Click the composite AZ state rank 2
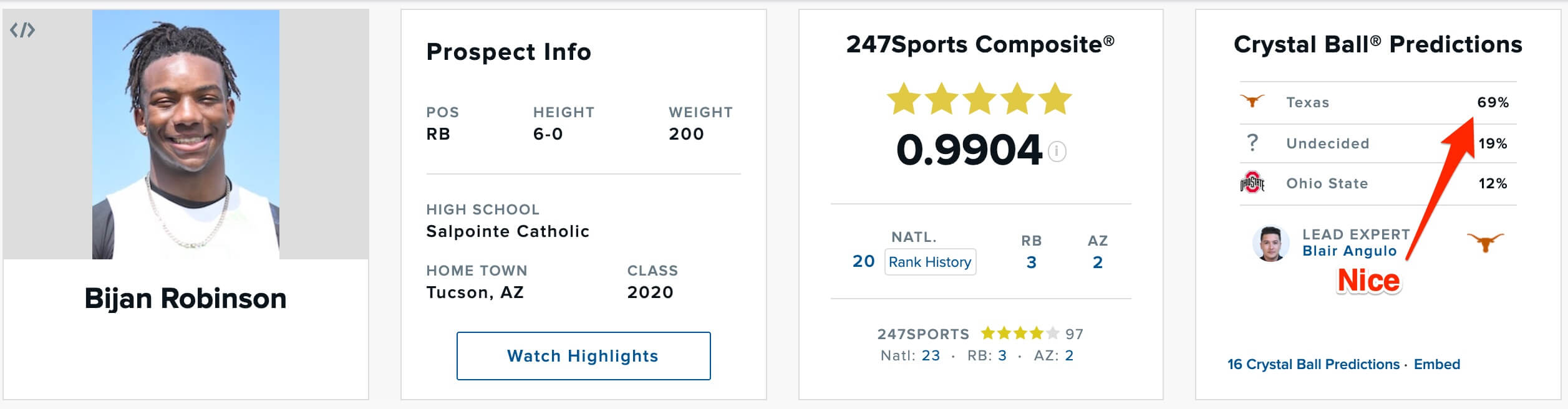 click(1097, 262)
